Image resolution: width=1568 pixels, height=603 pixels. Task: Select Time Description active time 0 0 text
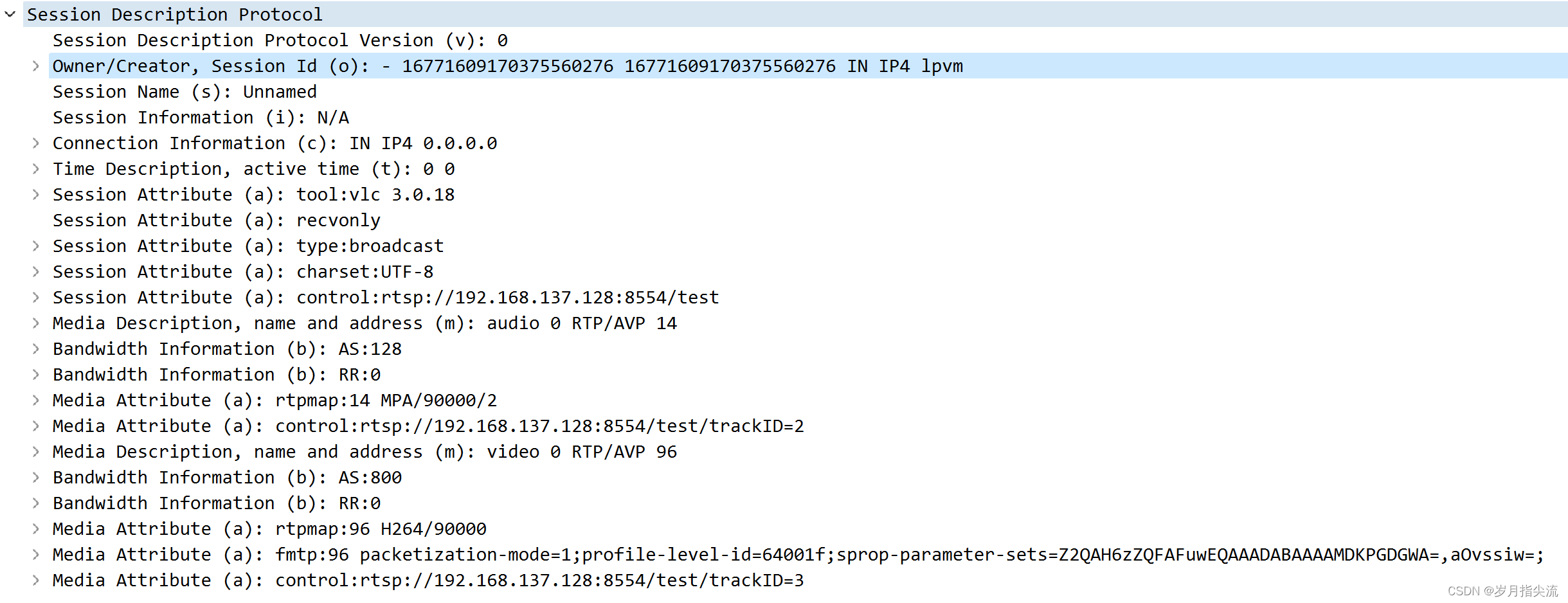(254, 169)
